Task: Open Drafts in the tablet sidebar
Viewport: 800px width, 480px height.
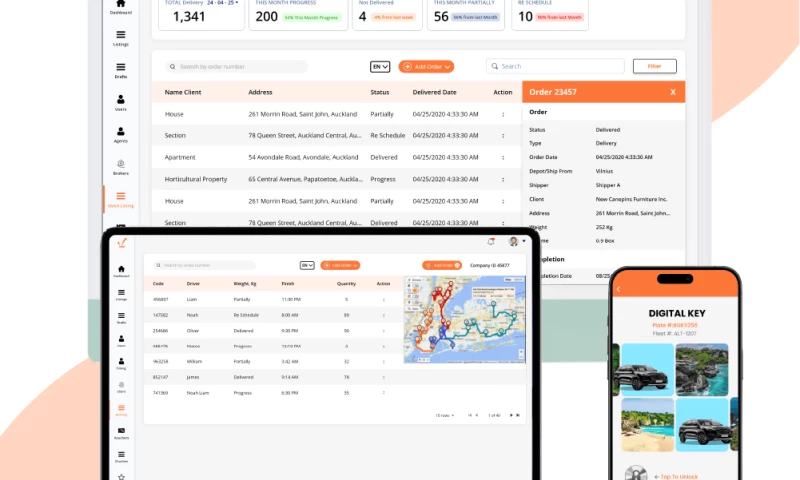Action: pos(121,318)
